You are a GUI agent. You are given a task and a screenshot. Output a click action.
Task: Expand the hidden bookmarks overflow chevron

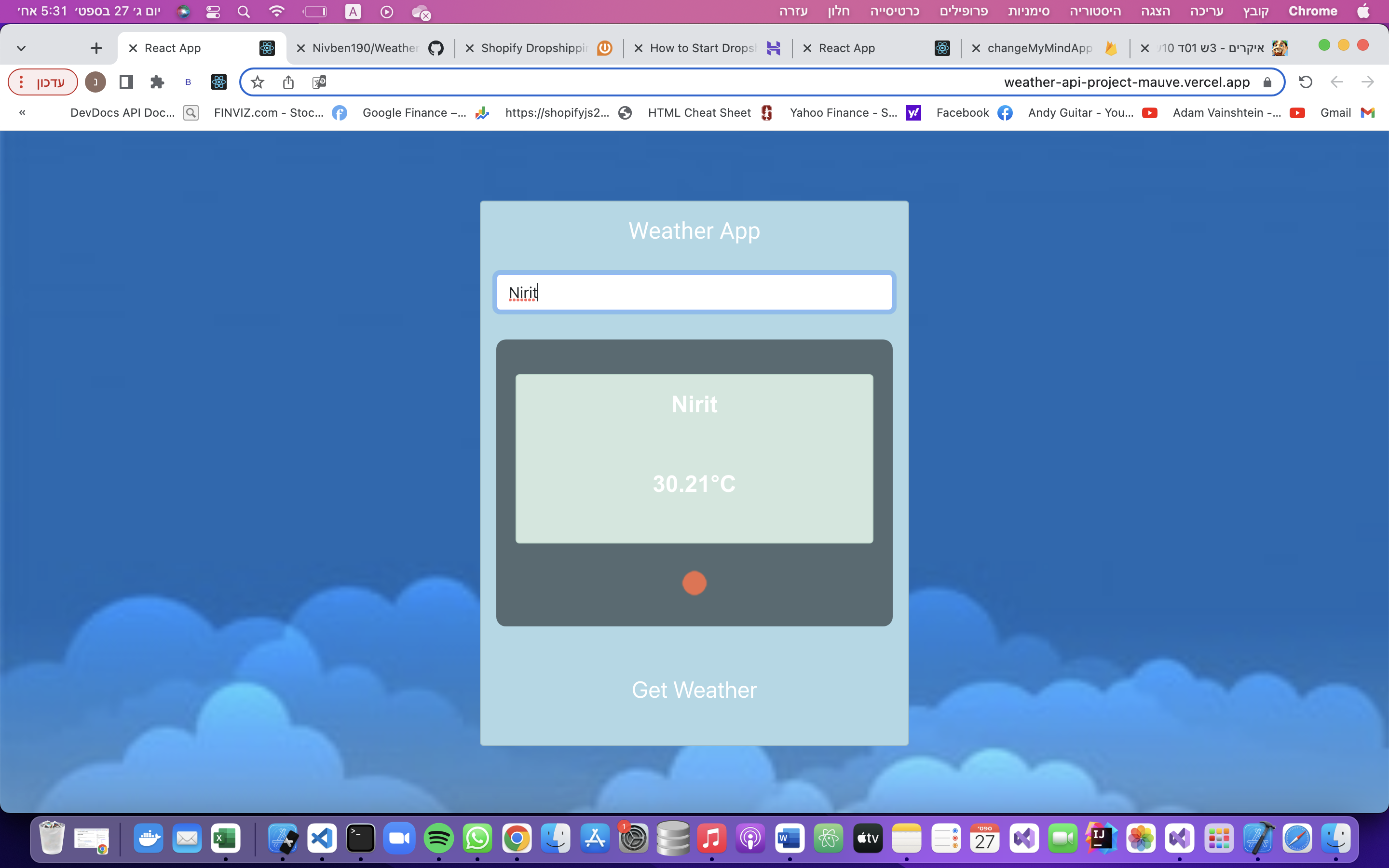(x=22, y=112)
